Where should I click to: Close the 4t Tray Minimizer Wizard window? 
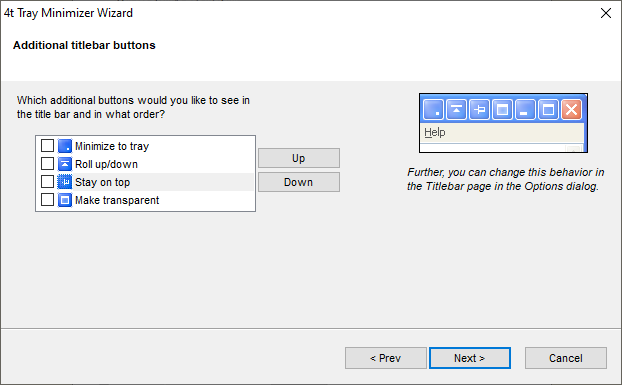click(606, 13)
